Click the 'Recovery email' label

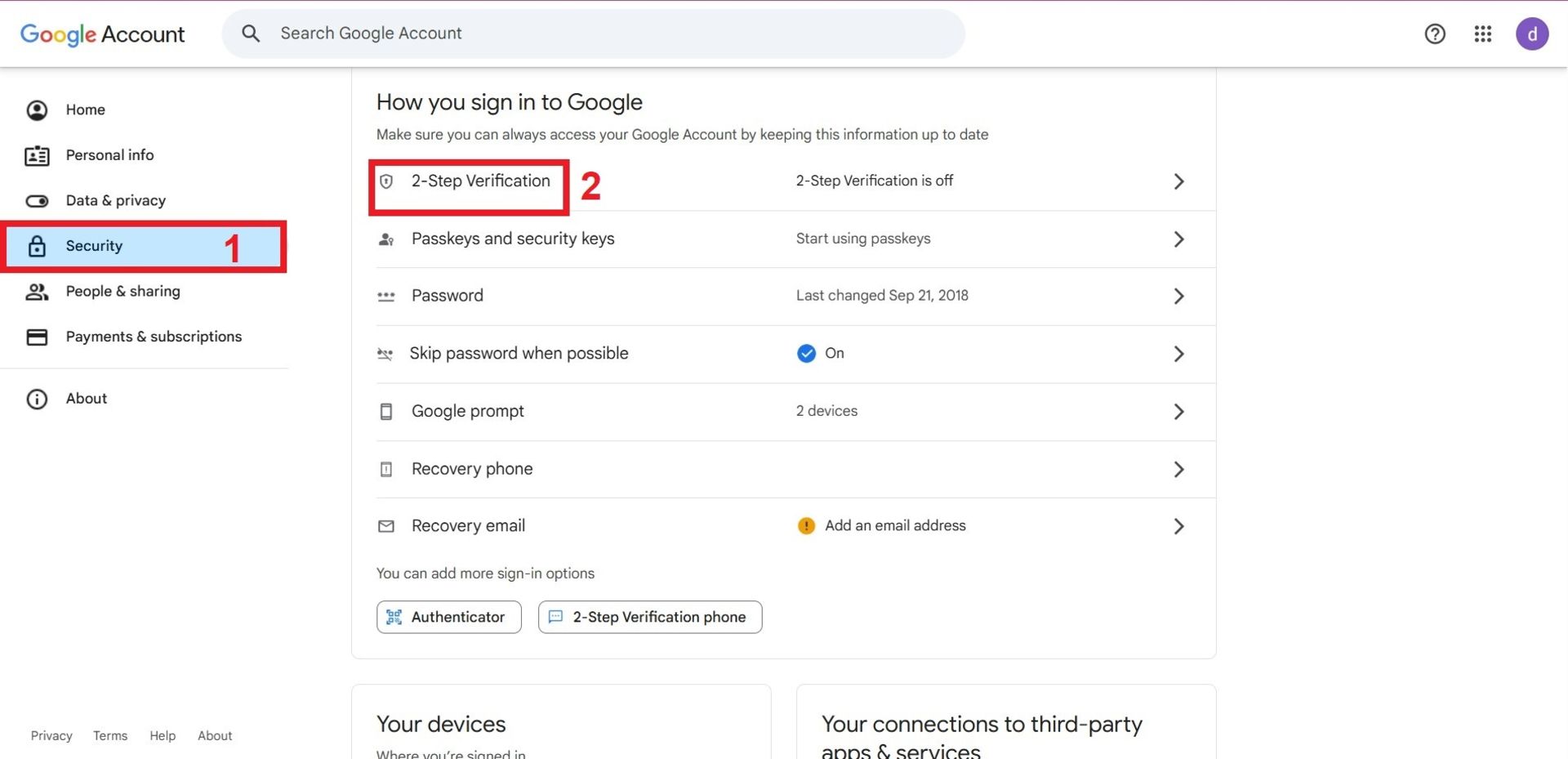pyautogui.click(x=468, y=526)
